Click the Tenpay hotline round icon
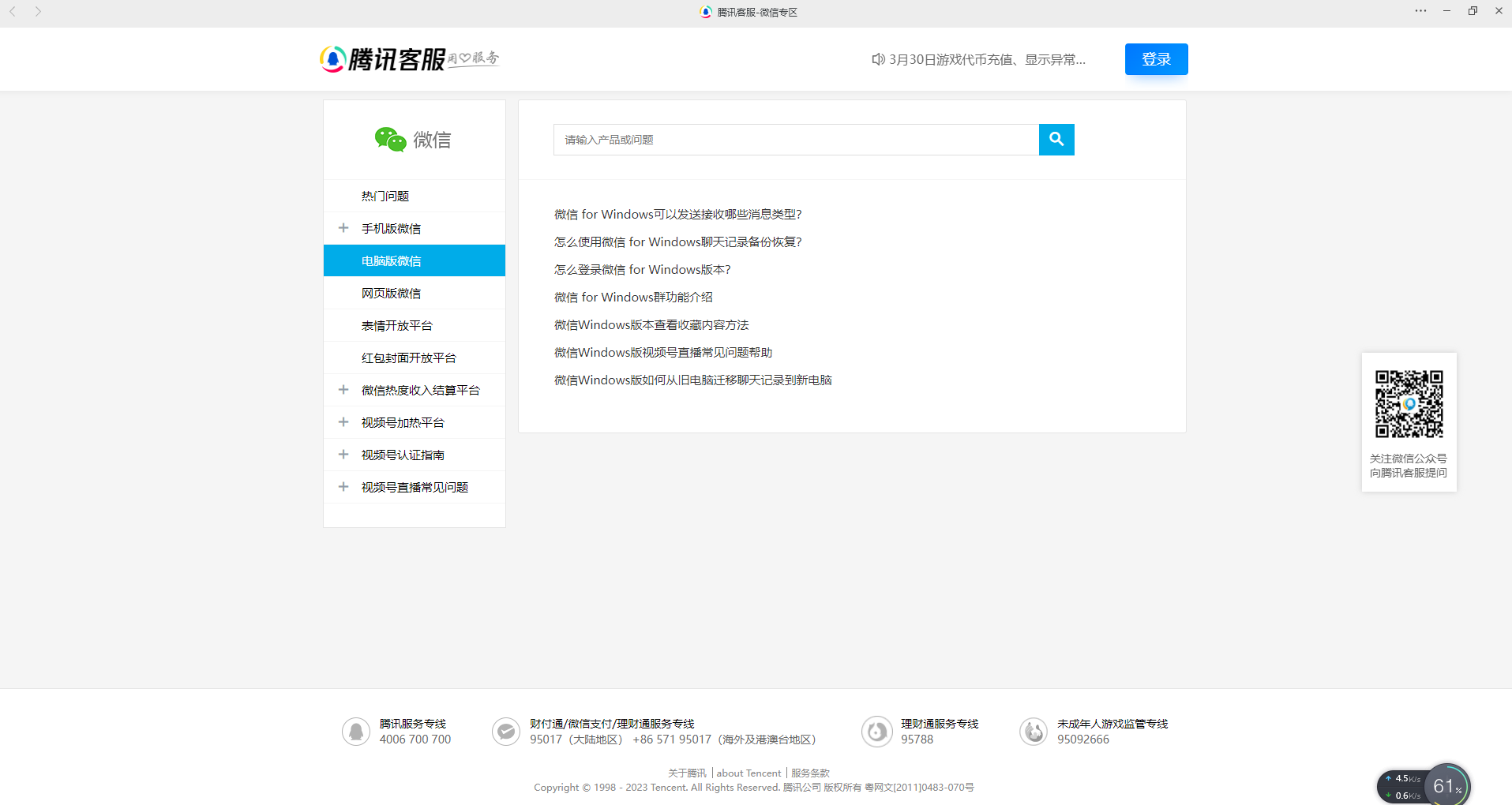This screenshot has height=805, width=1512. click(x=506, y=732)
